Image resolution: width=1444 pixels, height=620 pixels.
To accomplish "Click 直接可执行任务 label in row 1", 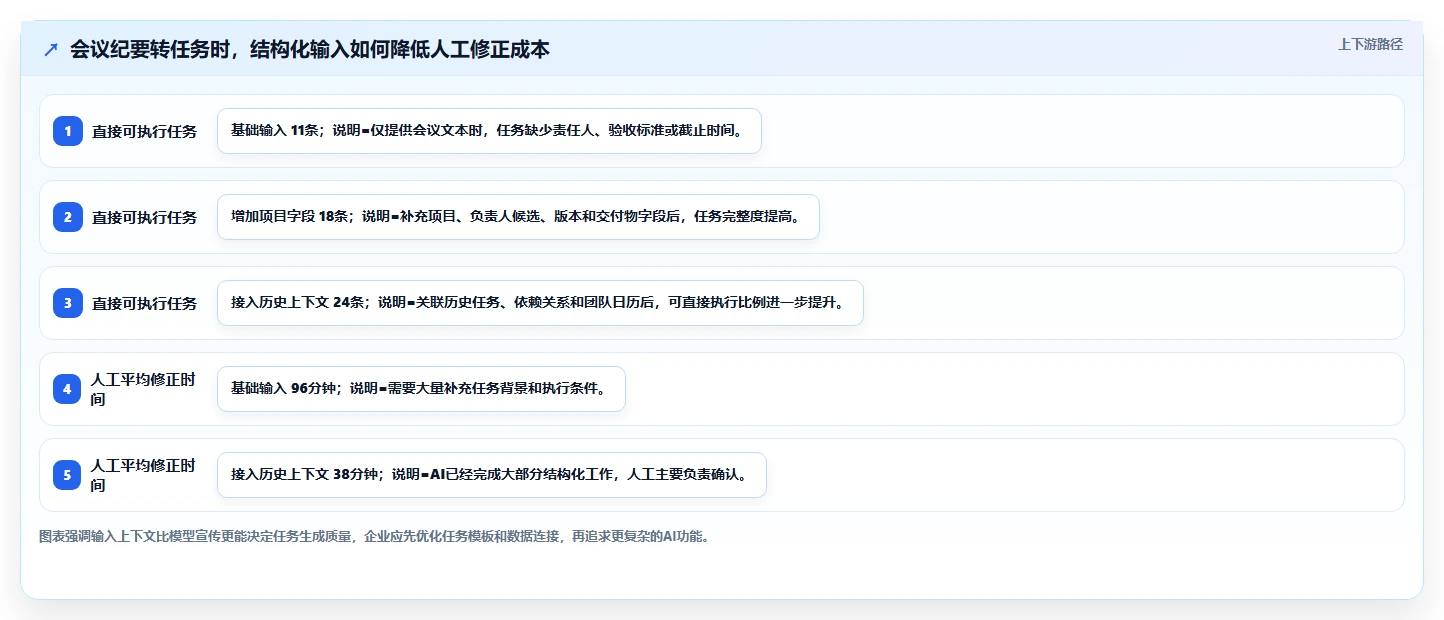I will [x=144, y=131].
